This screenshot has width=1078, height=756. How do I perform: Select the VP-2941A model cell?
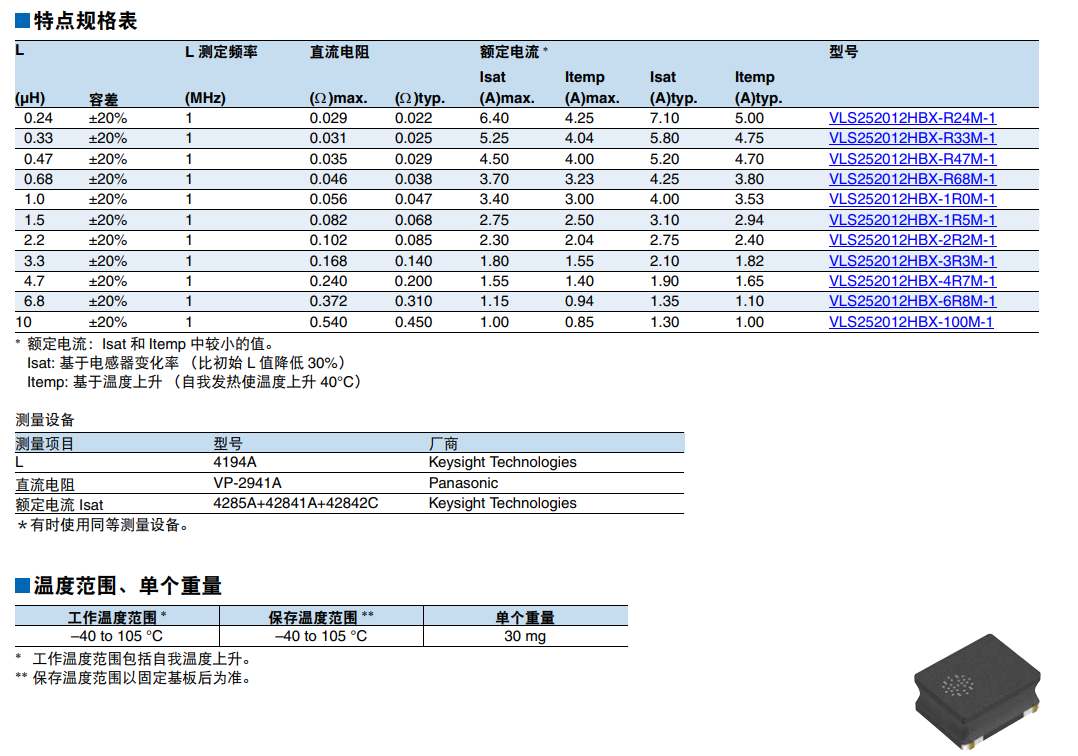248,483
